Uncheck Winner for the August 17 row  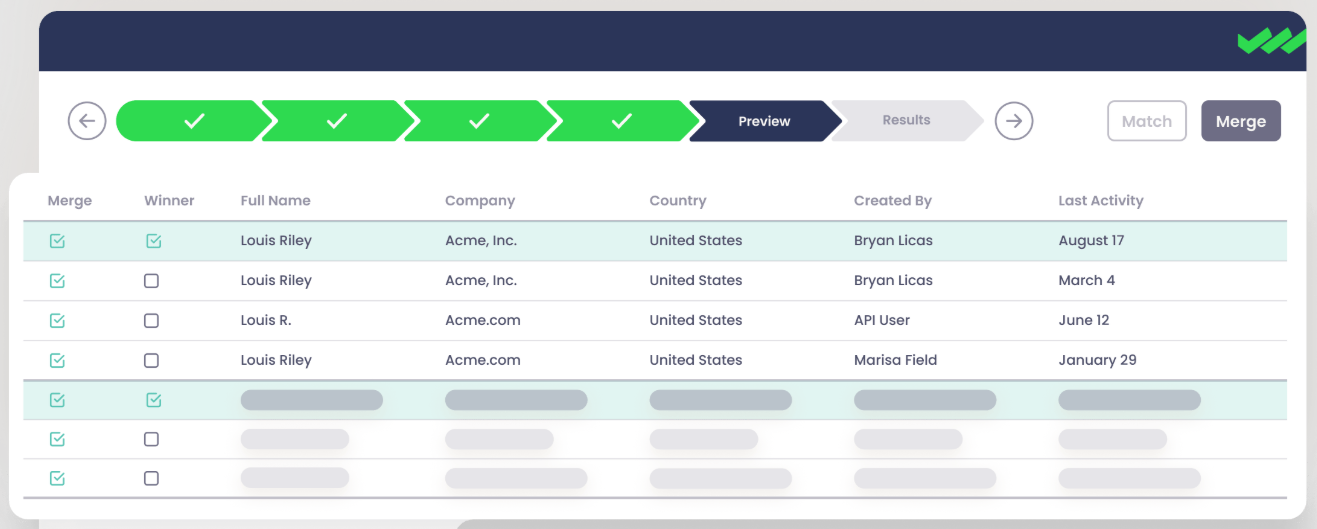(x=154, y=241)
